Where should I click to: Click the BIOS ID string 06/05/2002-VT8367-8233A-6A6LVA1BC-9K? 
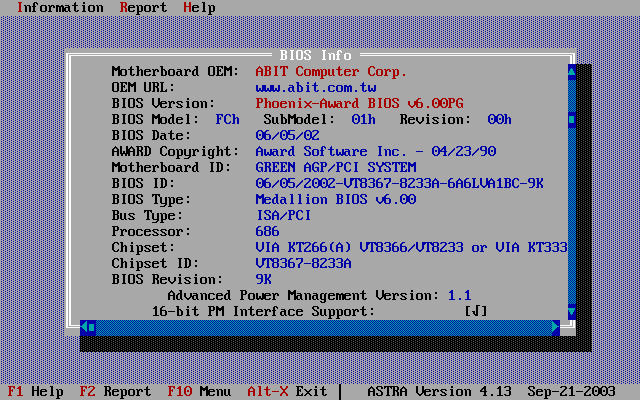pyautogui.click(x=399, y=184)
